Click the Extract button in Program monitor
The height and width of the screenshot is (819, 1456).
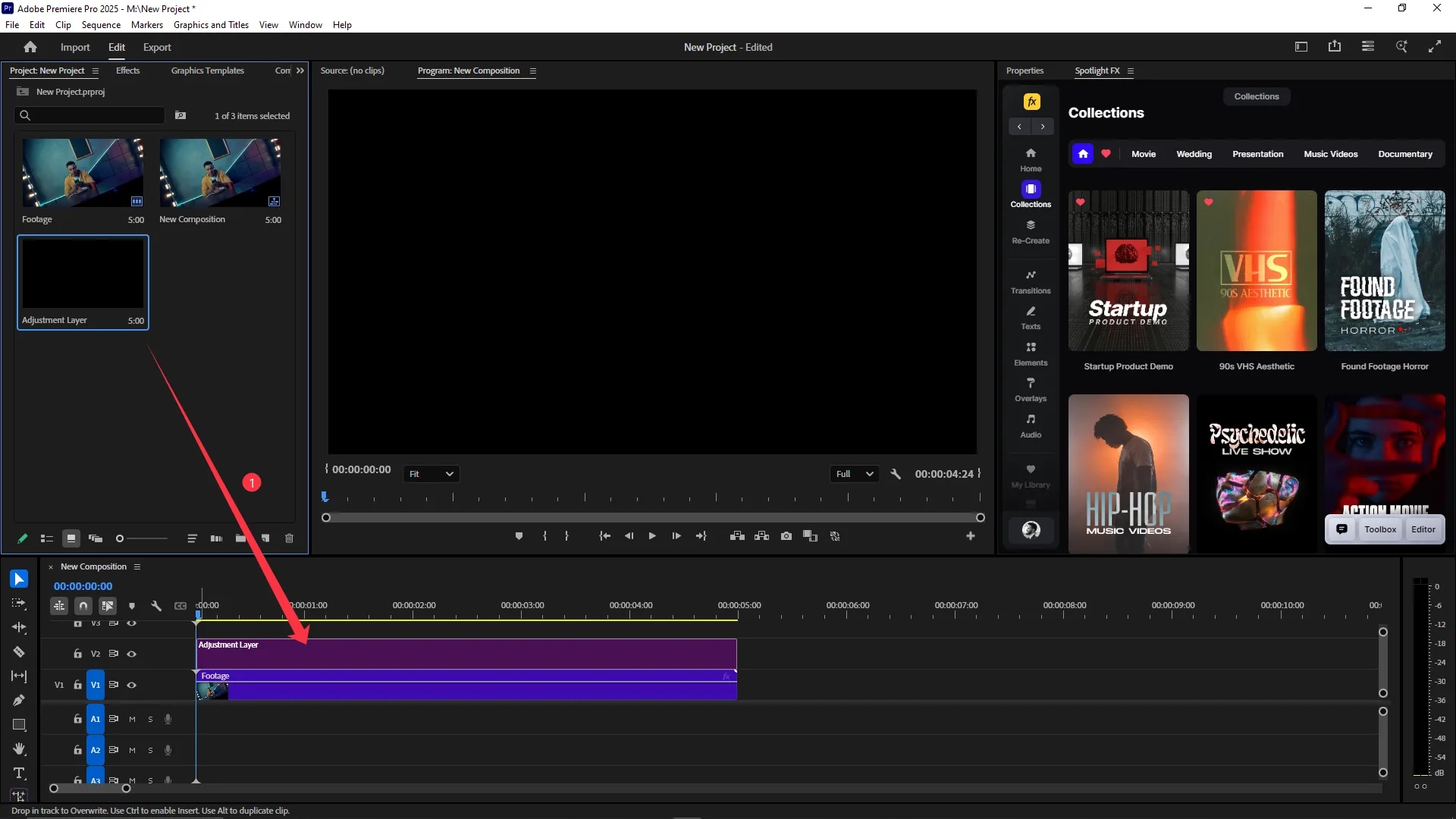tap(762, 536)
